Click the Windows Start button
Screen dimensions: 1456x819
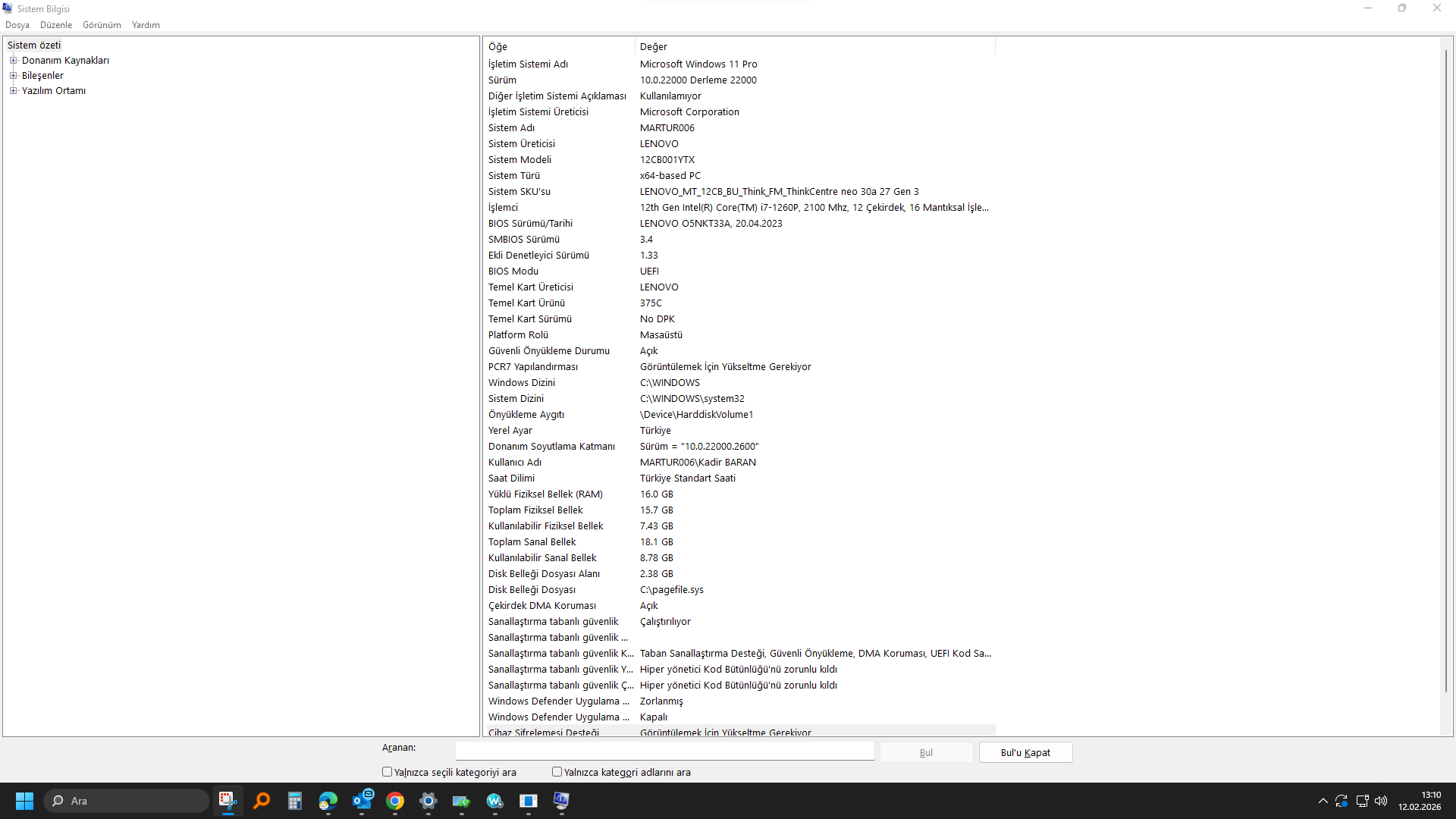[24, 801]
